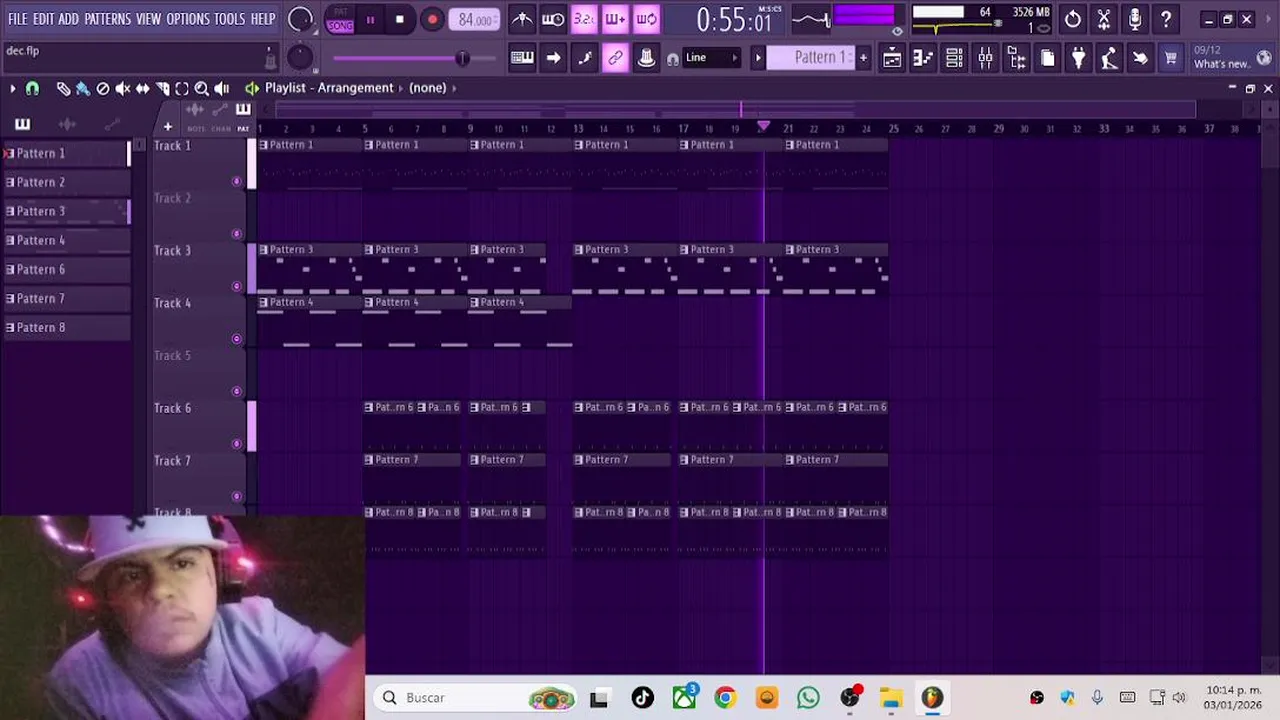Open the VIEW menu
The image size is (1280, 720).
(x=148, y=19)
